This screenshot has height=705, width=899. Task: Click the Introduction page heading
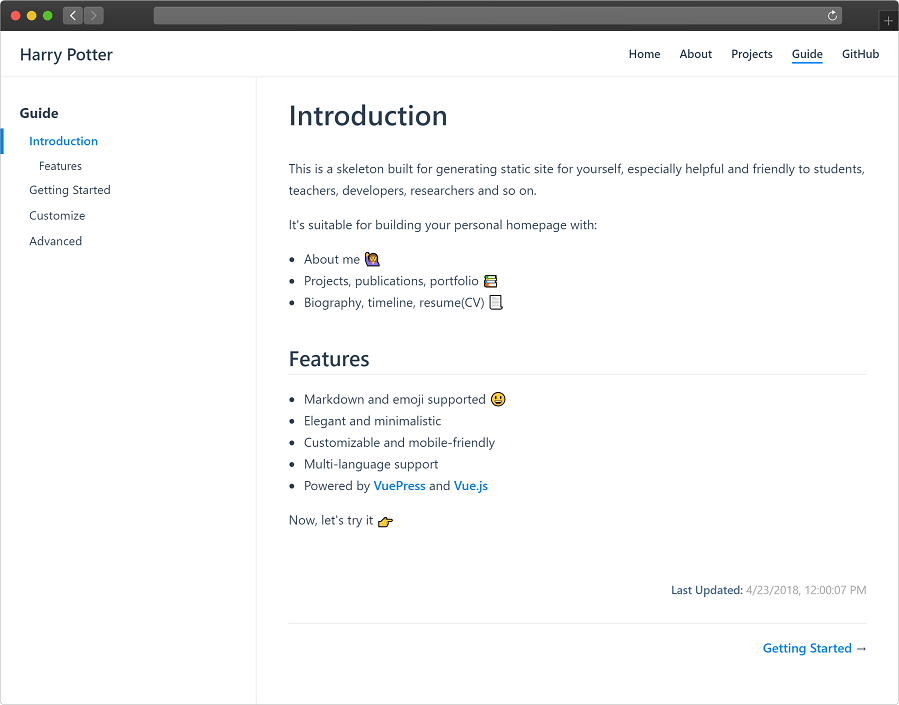click(368, 116)
